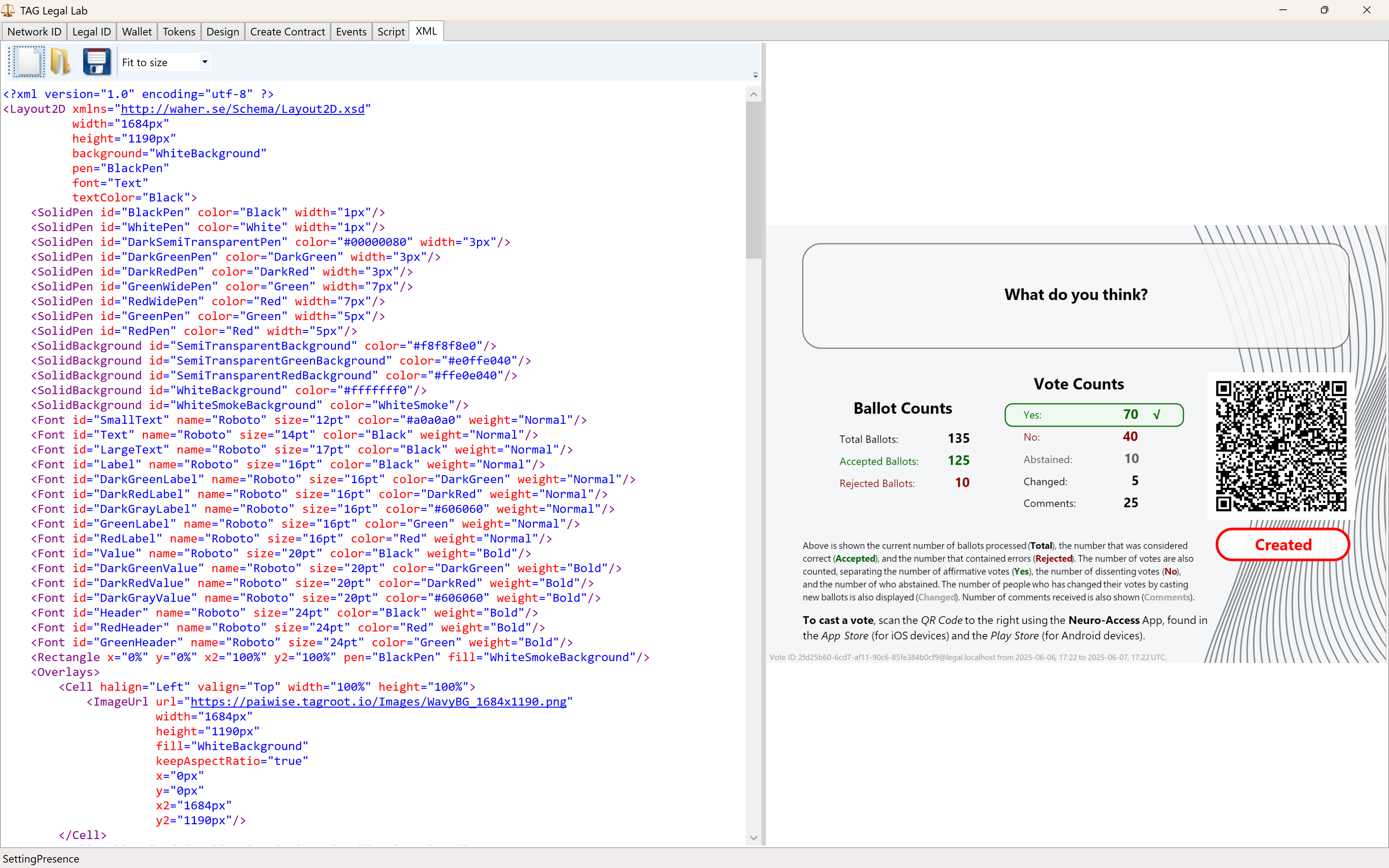Click the <Overlays> opening tag
Image resolution: width=1389 pixels, height=868 pixels.
[x=65, y=672]
